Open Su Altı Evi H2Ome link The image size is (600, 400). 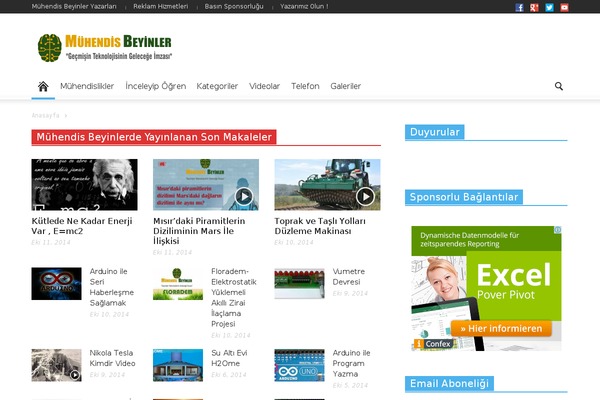pyautogui.click(x=229, y=358)
